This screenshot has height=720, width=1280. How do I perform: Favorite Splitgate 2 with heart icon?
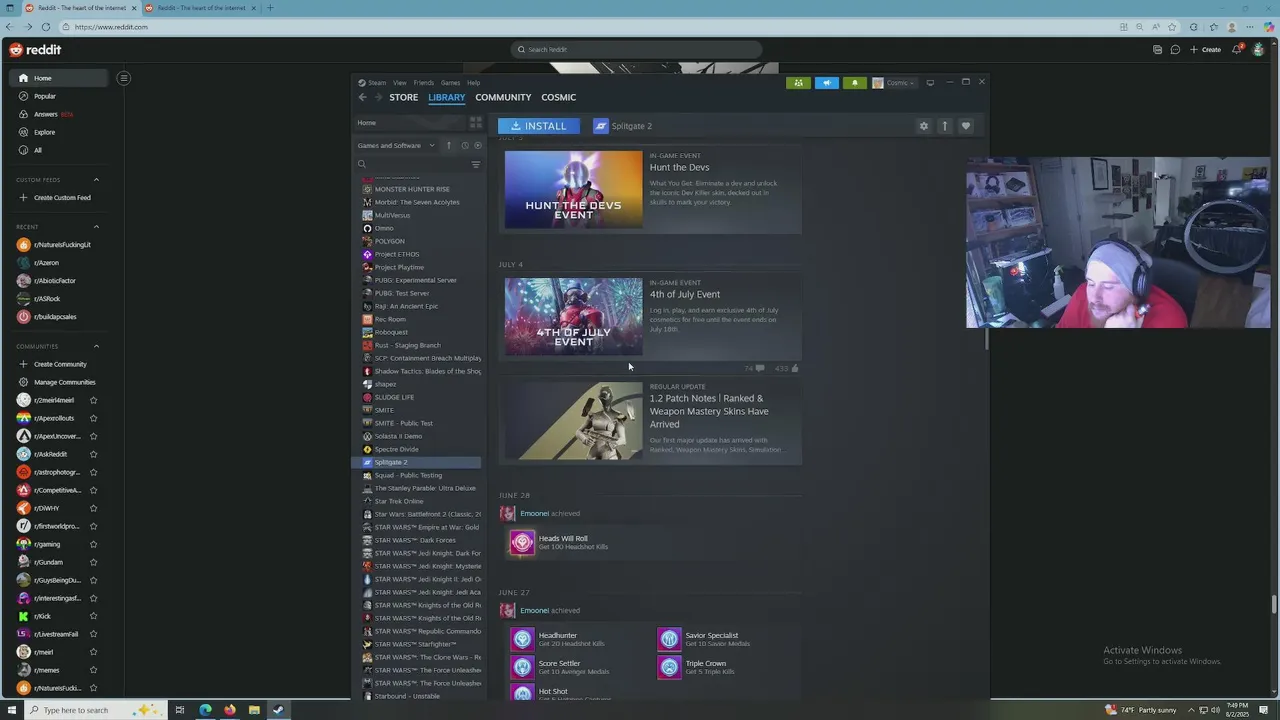(965, 126)
